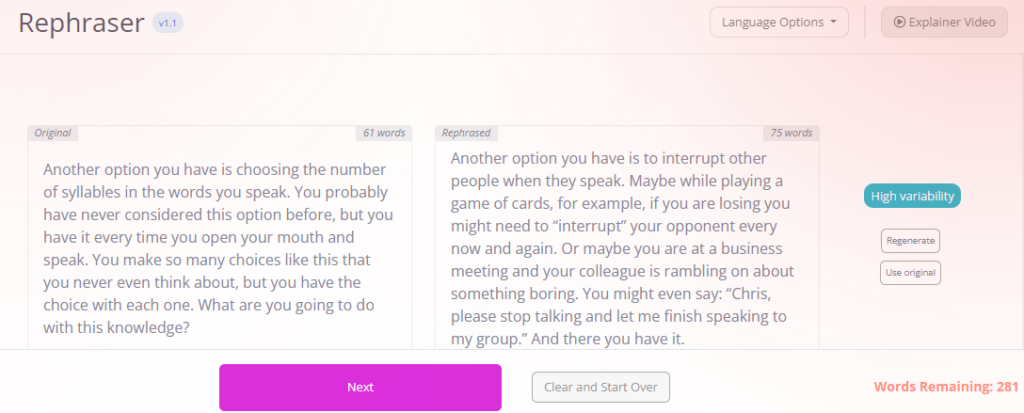This screenshot has height=413, width=1024.
Task: Select the Use original button
Action: (x=910, y=273)
